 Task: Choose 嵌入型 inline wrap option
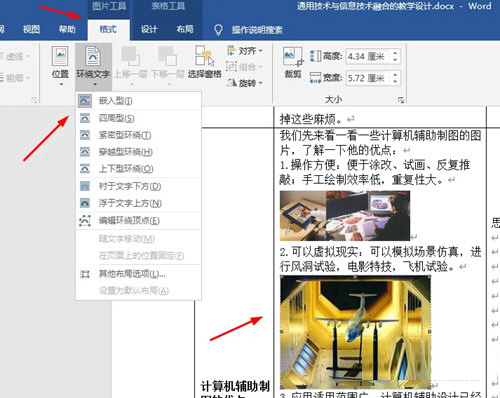[x=139, y=101]
